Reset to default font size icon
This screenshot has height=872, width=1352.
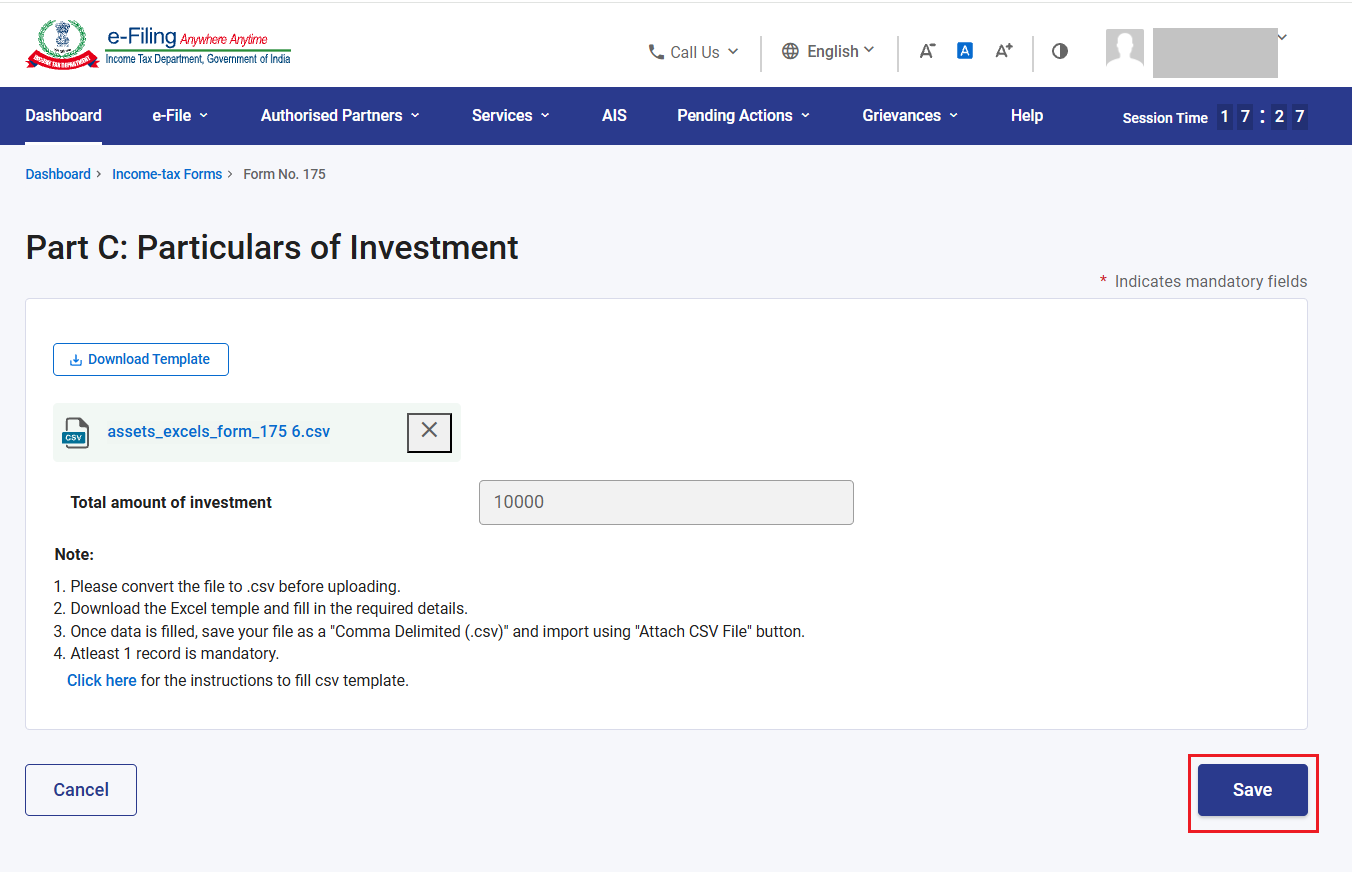pyautogui.click(x=965, y=50)
